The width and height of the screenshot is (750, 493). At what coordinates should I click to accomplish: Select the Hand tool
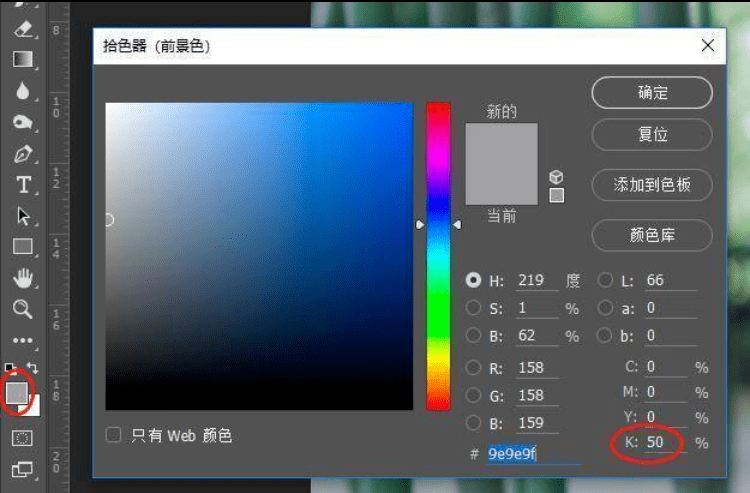click(24, 278)
